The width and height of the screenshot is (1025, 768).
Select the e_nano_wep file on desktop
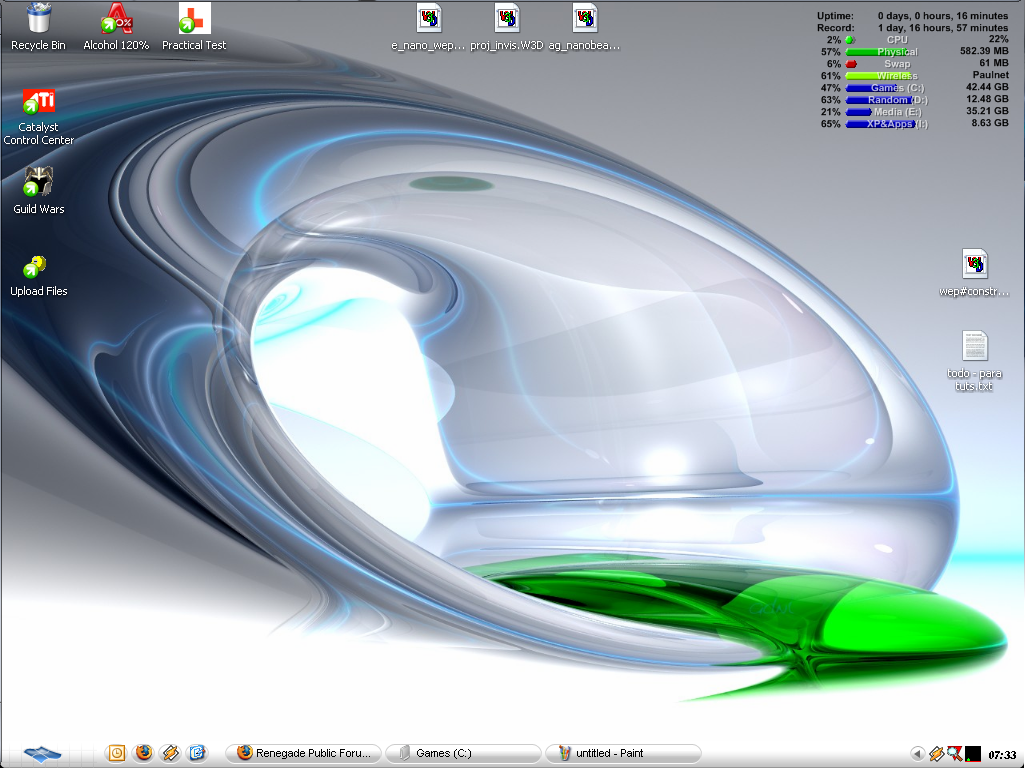coord(429,19)
